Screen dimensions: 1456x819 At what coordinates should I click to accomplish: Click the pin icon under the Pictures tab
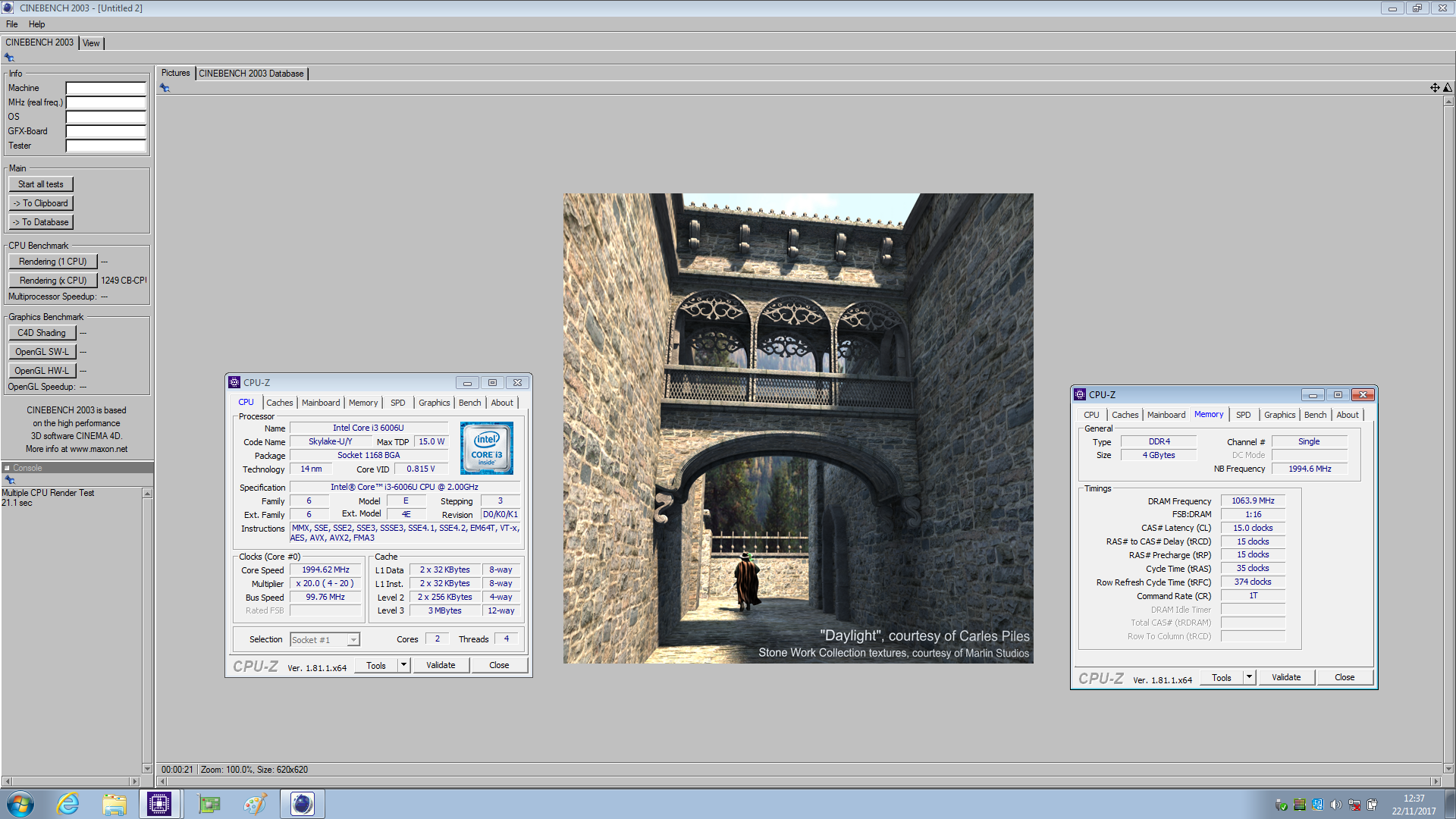(165, 88)
